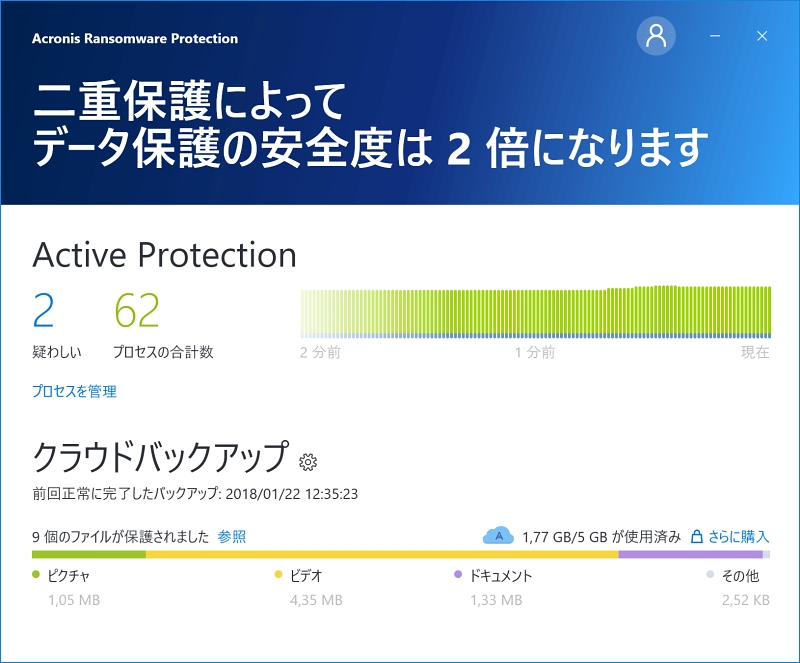Click the green ピクチャ legend dot

coord(36,575)
